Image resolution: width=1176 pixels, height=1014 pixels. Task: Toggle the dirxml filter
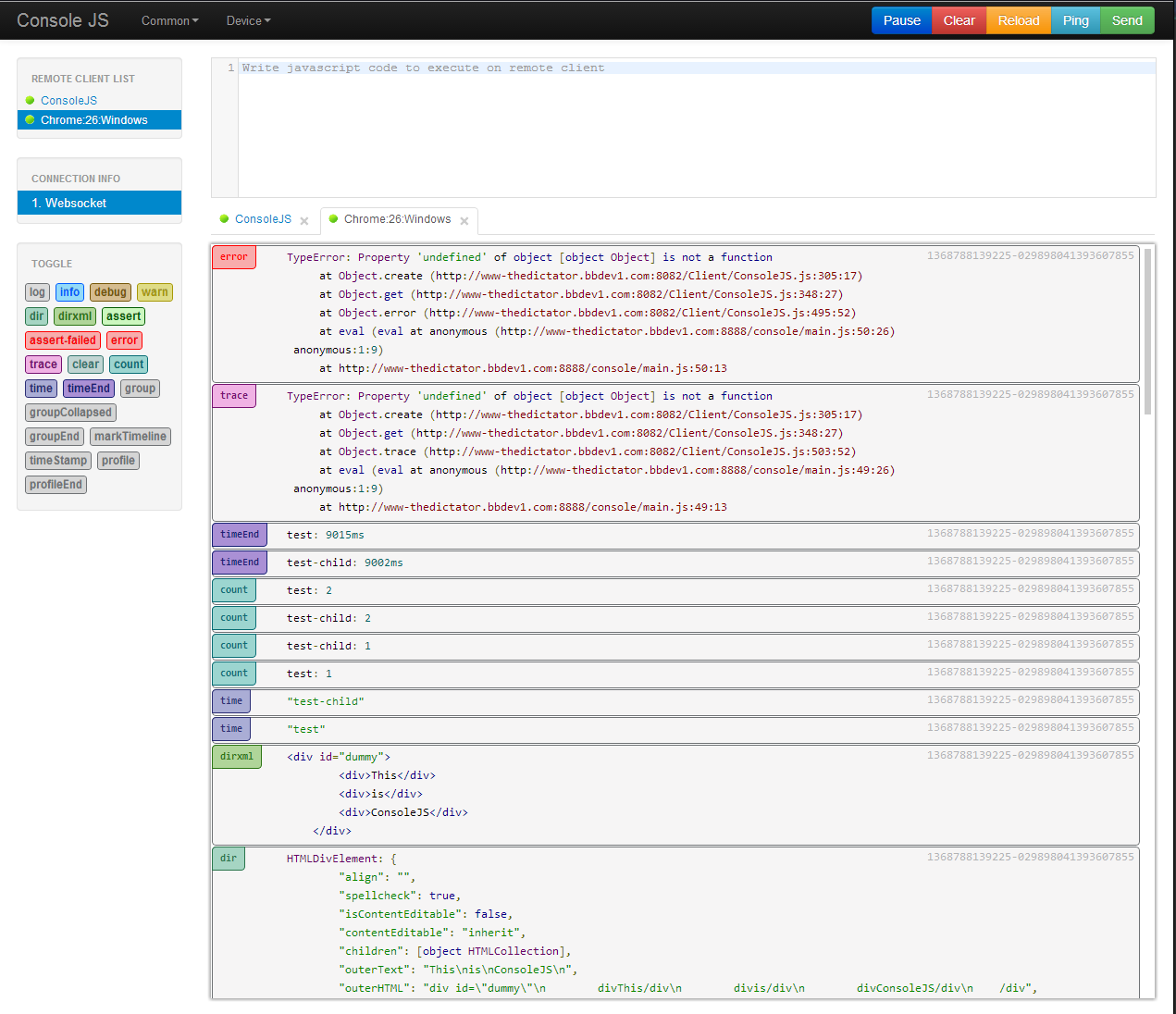(75, 316)
